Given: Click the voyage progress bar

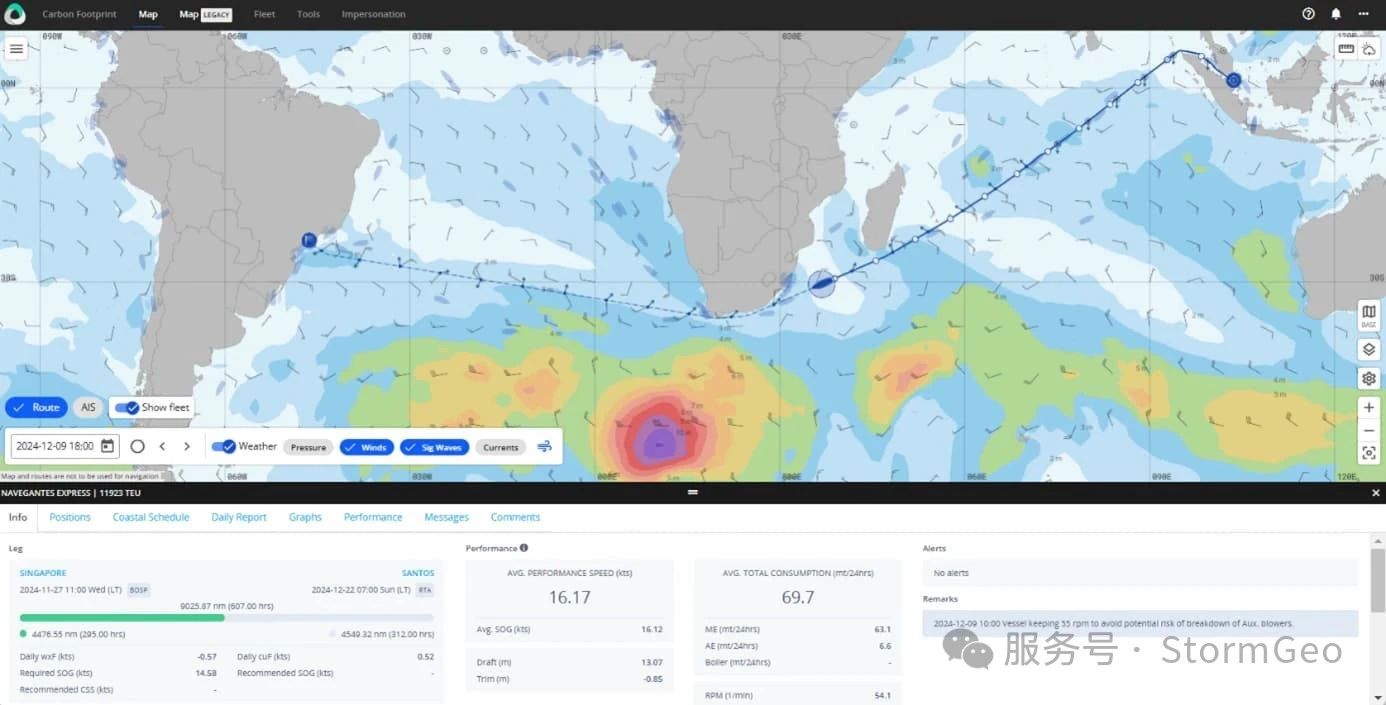Looking at the screenshot, I should coord(227,618).
